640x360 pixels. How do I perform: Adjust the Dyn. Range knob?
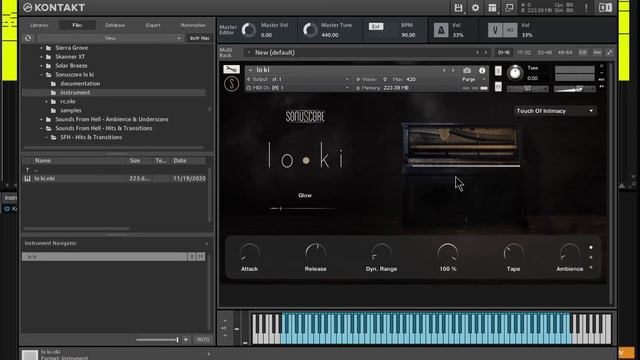381,253
